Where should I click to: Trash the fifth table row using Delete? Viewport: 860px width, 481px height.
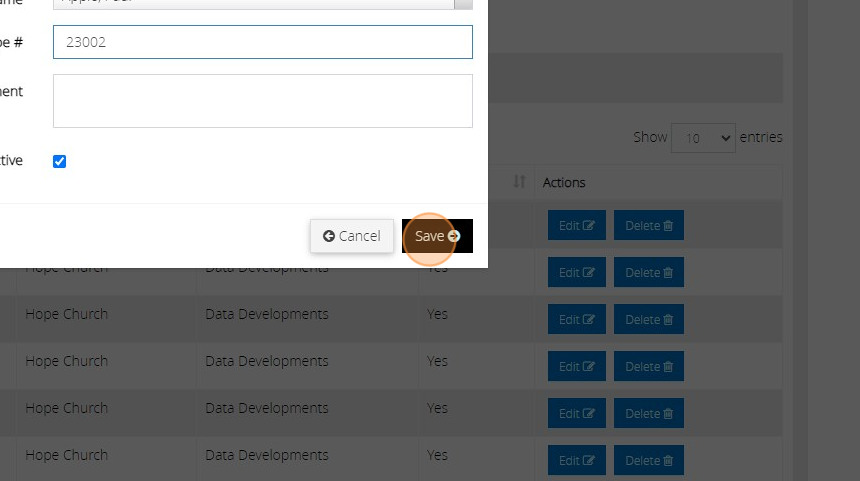pyautogui.click(x=648, y=414)
